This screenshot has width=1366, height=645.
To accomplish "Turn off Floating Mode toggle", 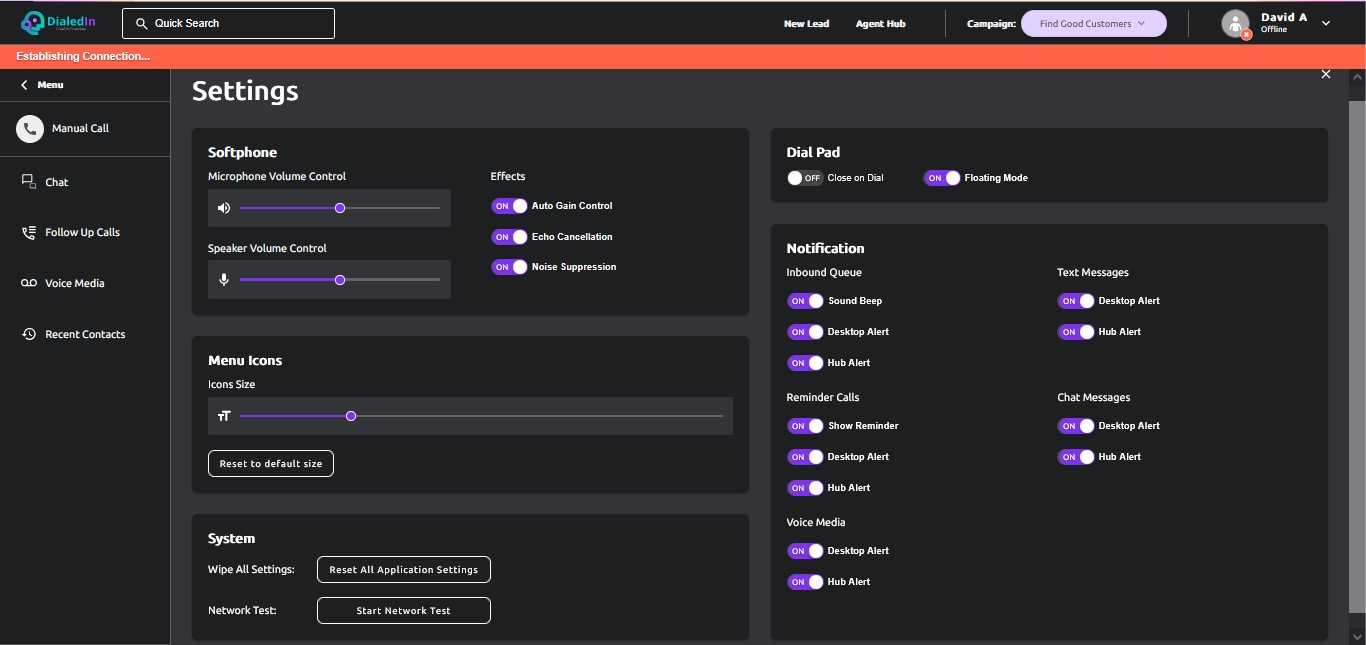I will point(942,178).
